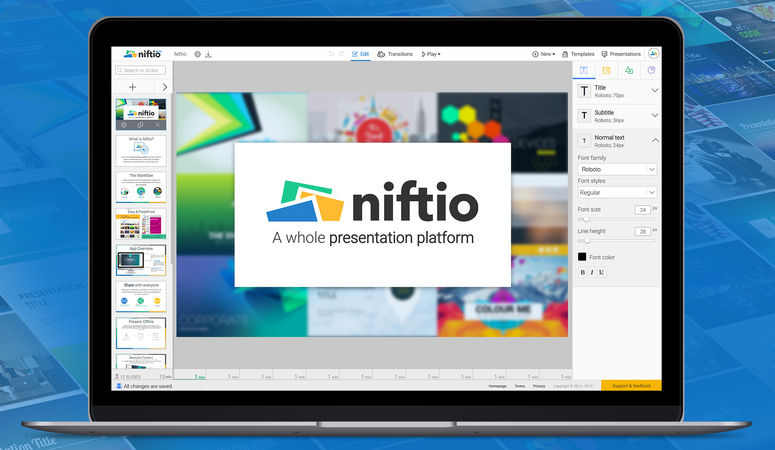Image resolution: width=775 pixels, height=450 pixels.
Task: Select the 'App Overview' slide thumbnail
Action: point(141,260)
